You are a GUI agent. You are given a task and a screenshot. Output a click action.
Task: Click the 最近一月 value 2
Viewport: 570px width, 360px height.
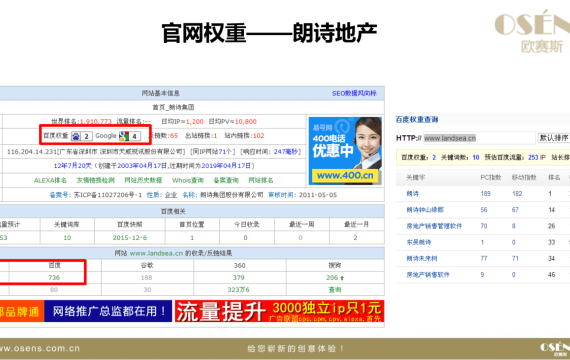pos(356,238)
